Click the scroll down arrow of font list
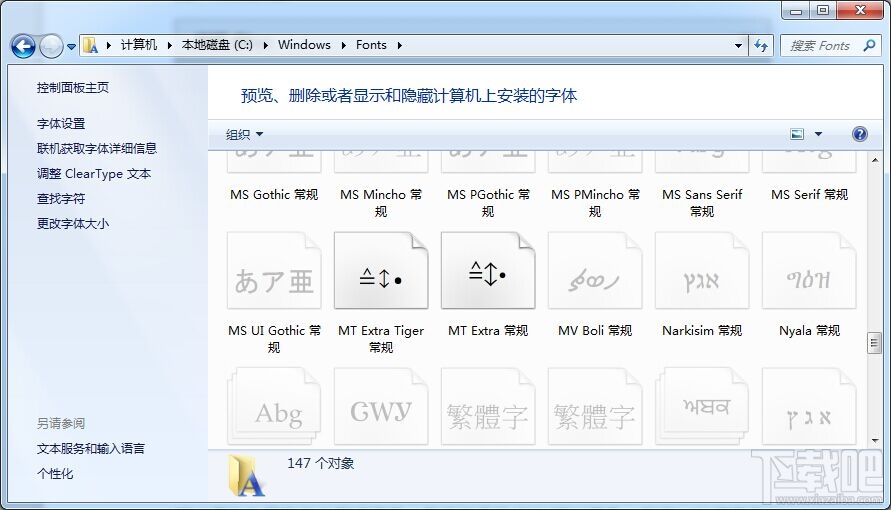Image resolution: width=891 pixels, height=510 pixels. point(875,441)
